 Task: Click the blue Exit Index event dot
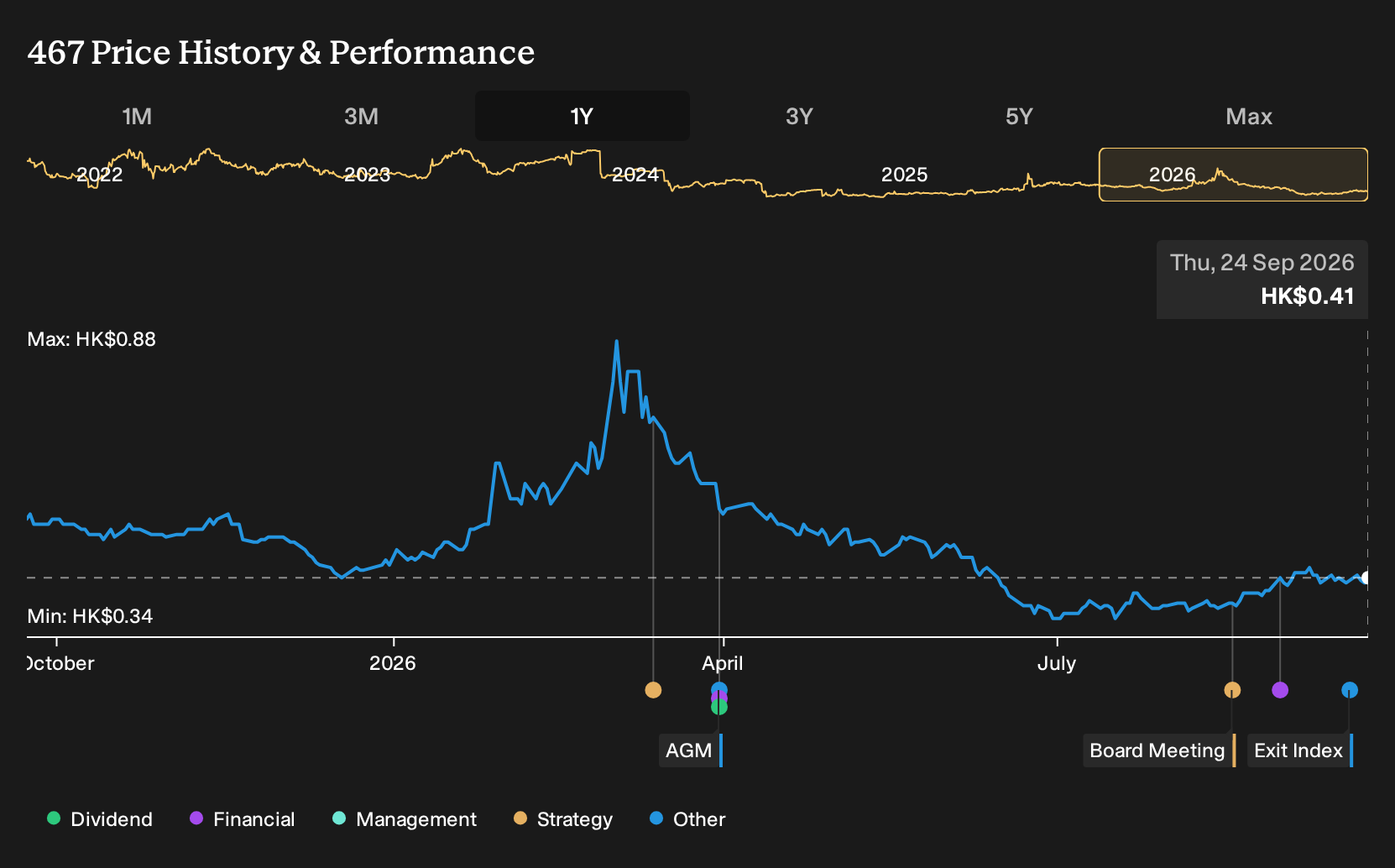pos(1350,690)
